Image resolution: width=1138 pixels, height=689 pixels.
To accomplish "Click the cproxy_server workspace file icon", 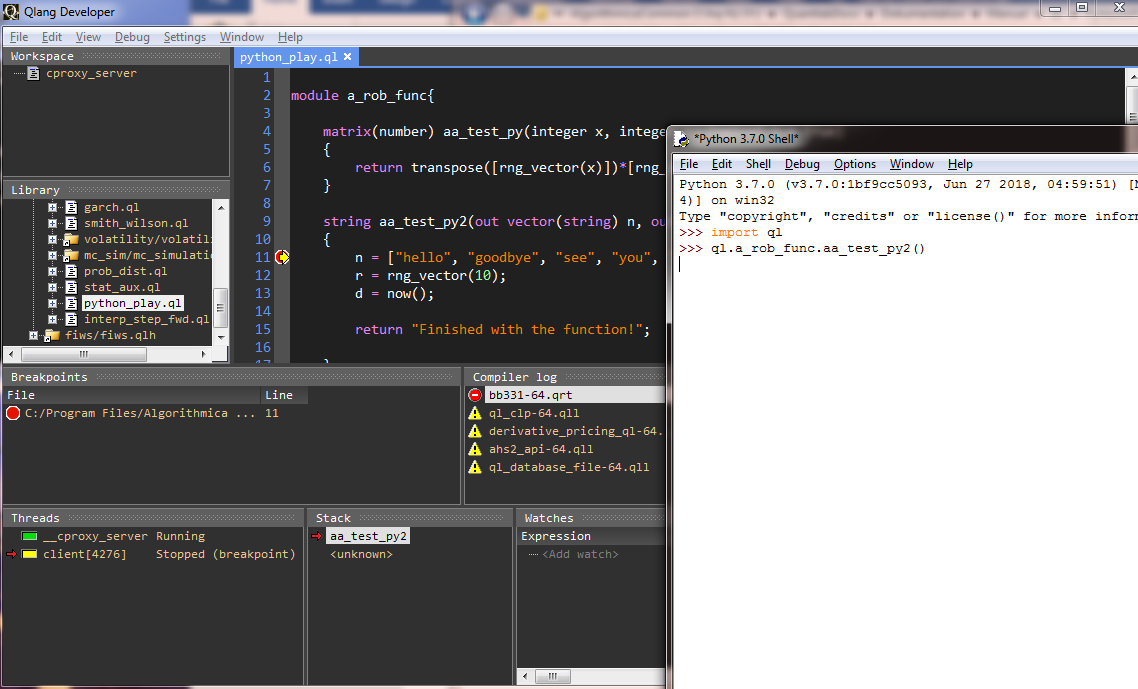I will click(x=33, y=73).
